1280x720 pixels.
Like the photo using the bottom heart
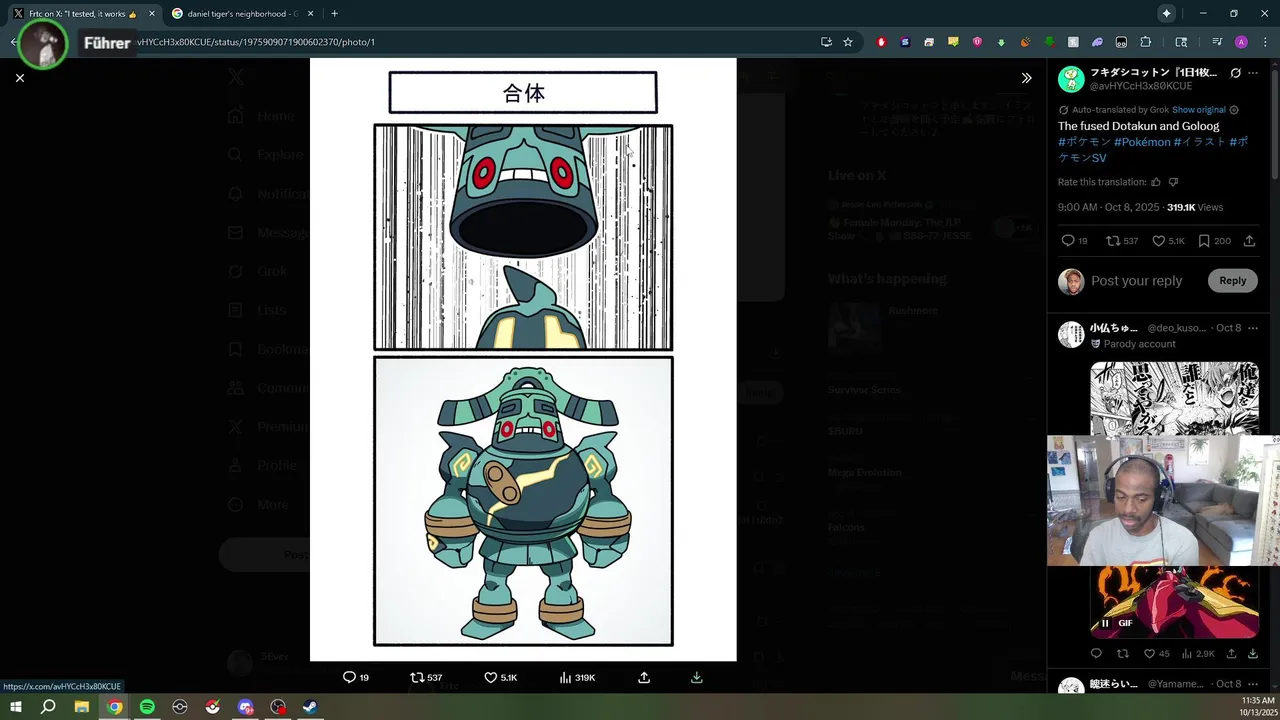(x=500, y=677)
